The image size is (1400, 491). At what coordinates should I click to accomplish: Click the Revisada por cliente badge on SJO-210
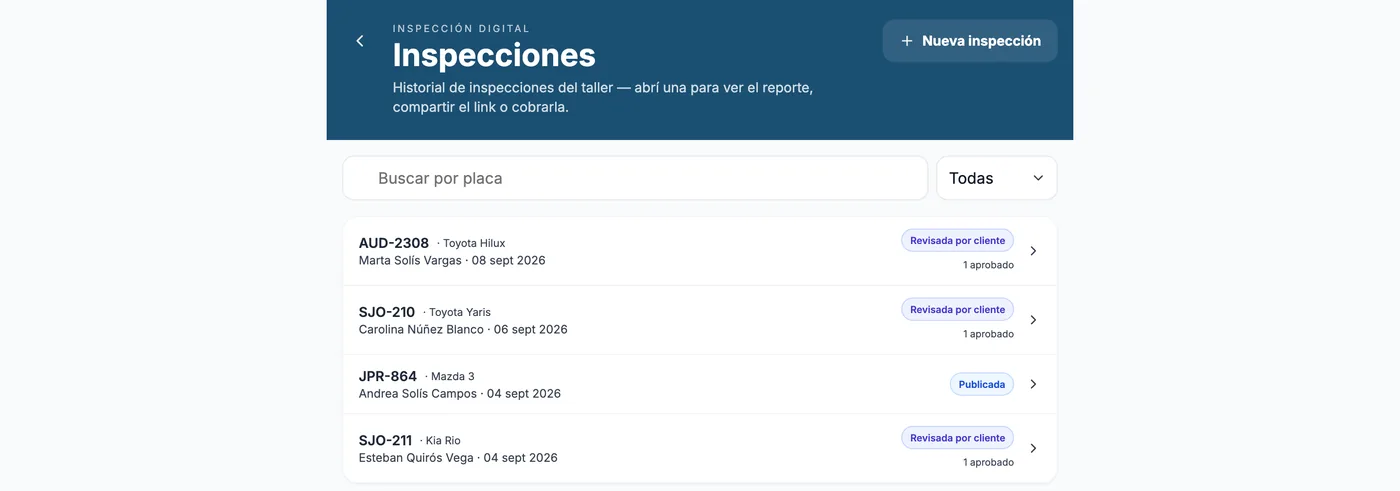957,310
